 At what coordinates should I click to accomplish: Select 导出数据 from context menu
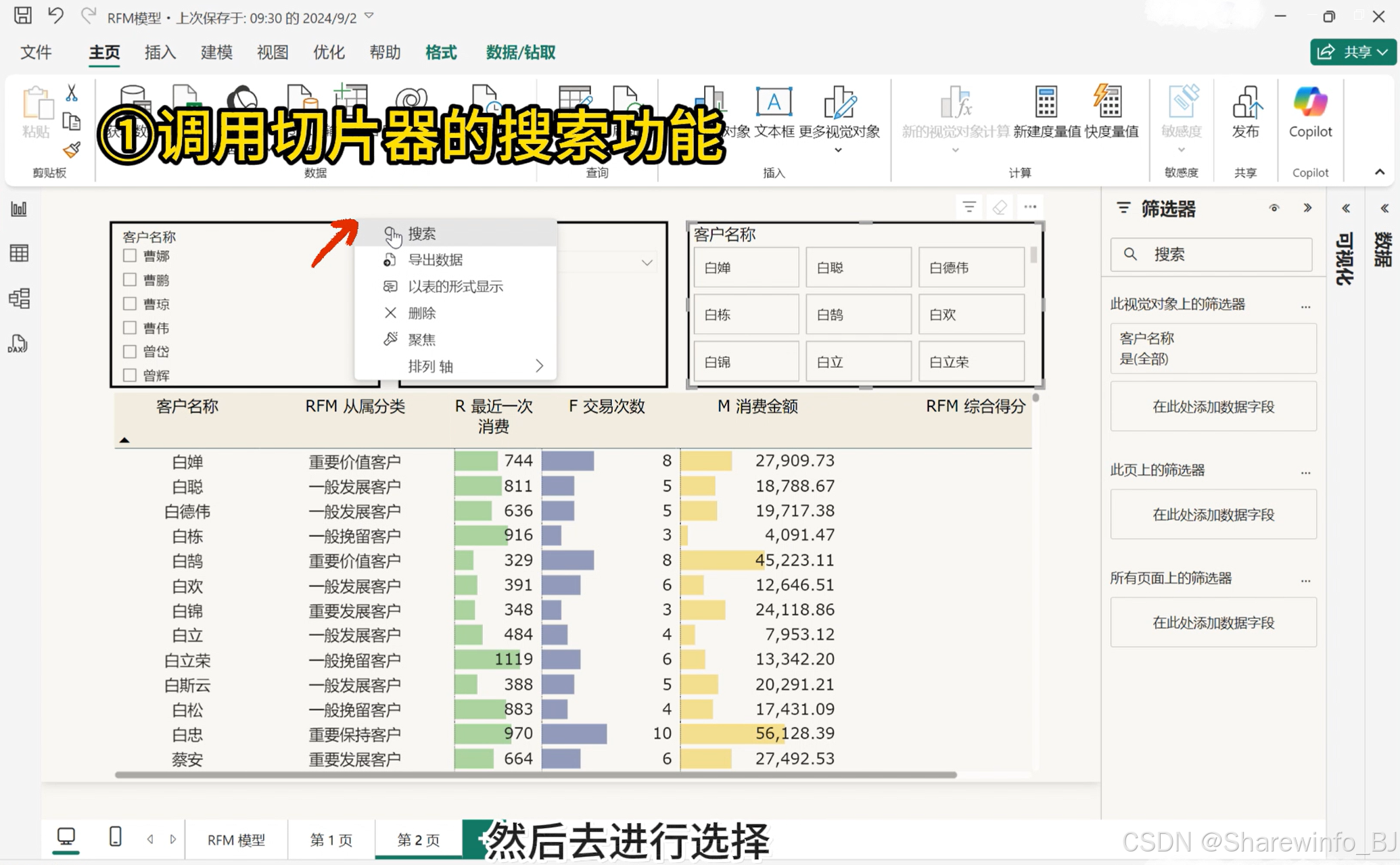tap(435, 260)
